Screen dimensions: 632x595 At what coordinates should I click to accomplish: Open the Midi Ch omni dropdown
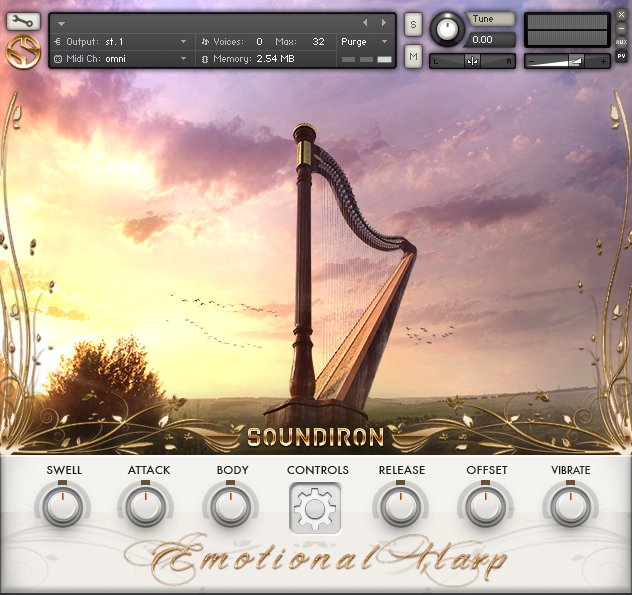pos(183,59)
